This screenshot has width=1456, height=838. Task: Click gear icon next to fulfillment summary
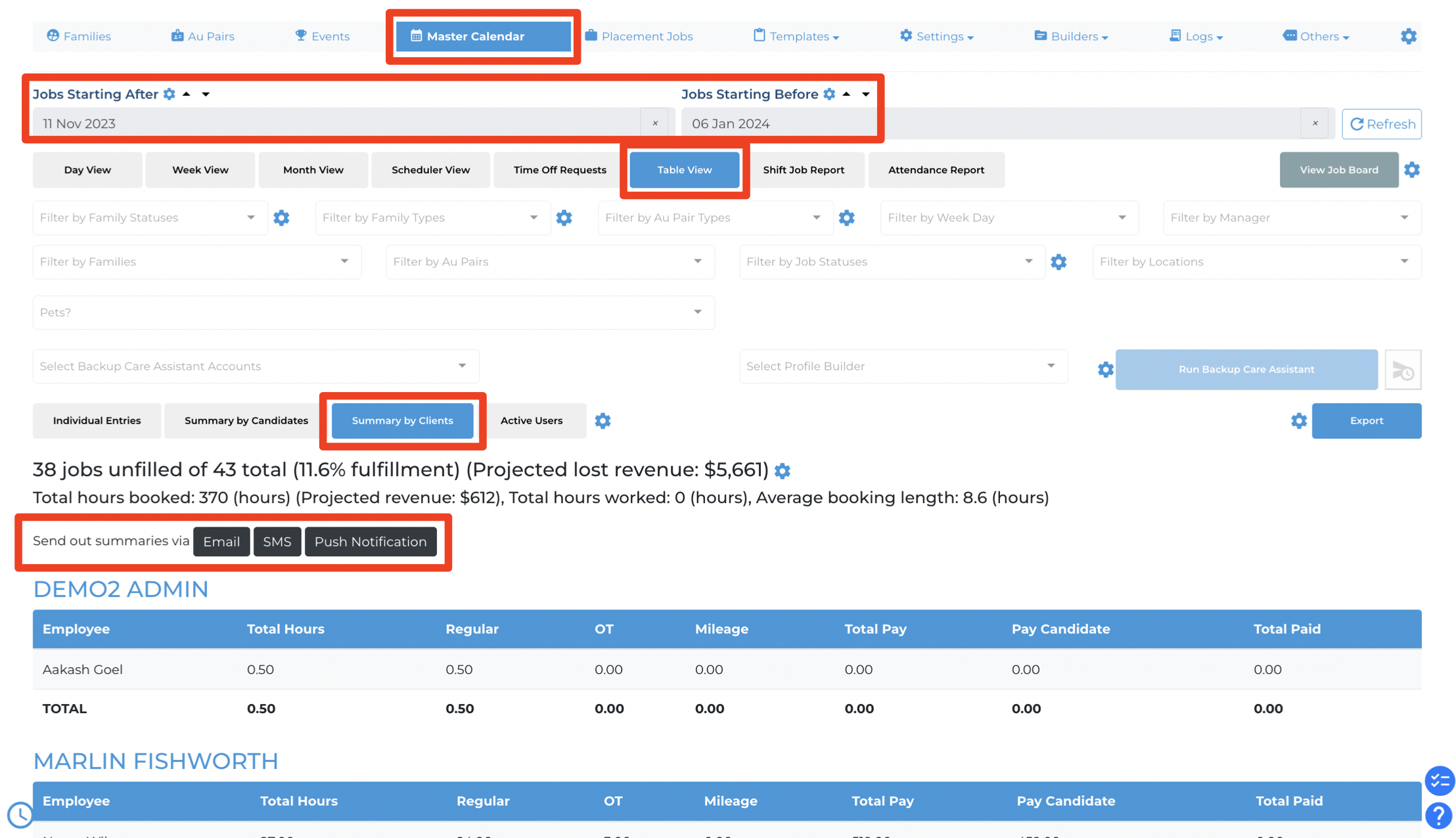782,470
